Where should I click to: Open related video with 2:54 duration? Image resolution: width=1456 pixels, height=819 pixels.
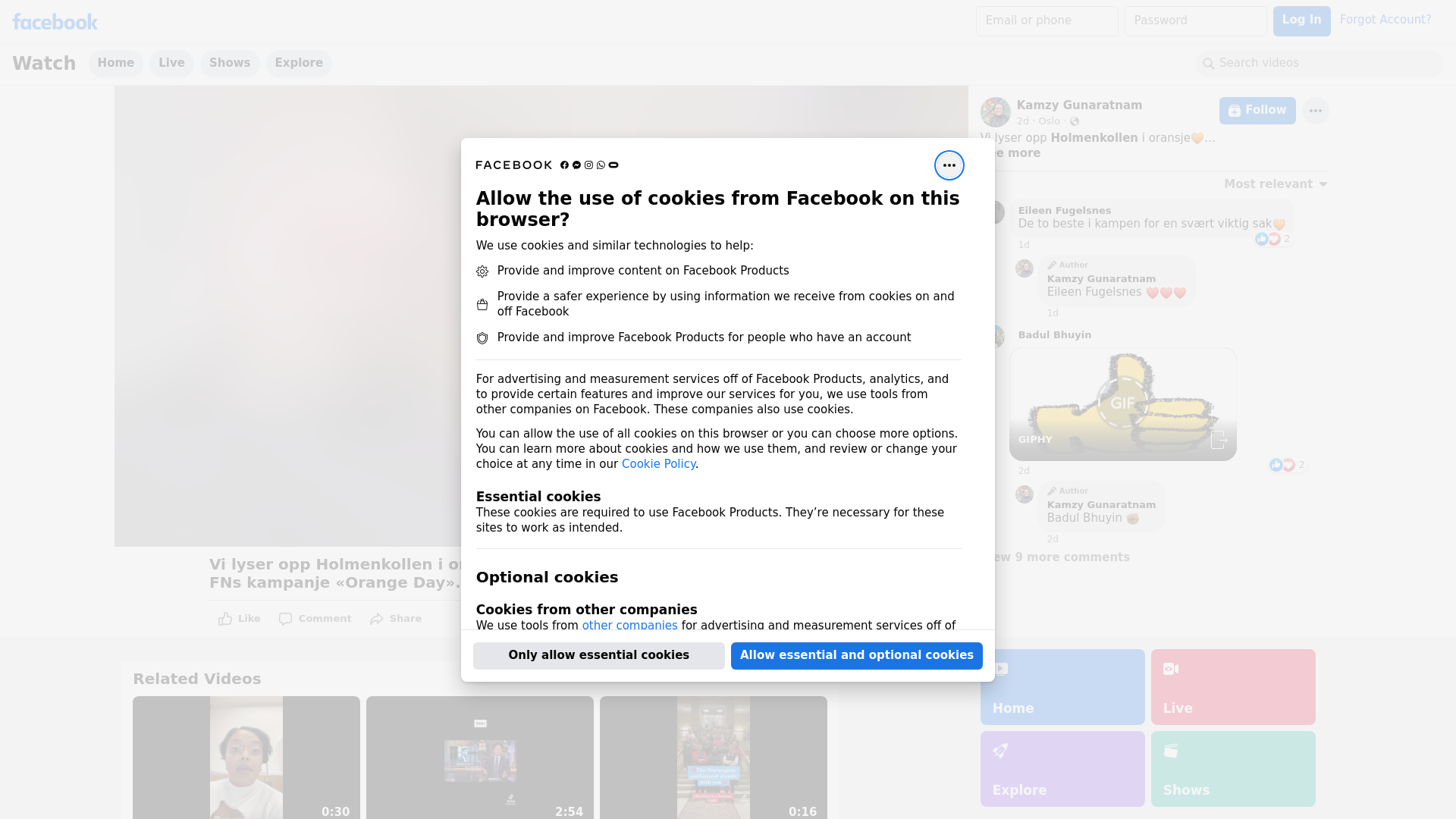point(480,758)
